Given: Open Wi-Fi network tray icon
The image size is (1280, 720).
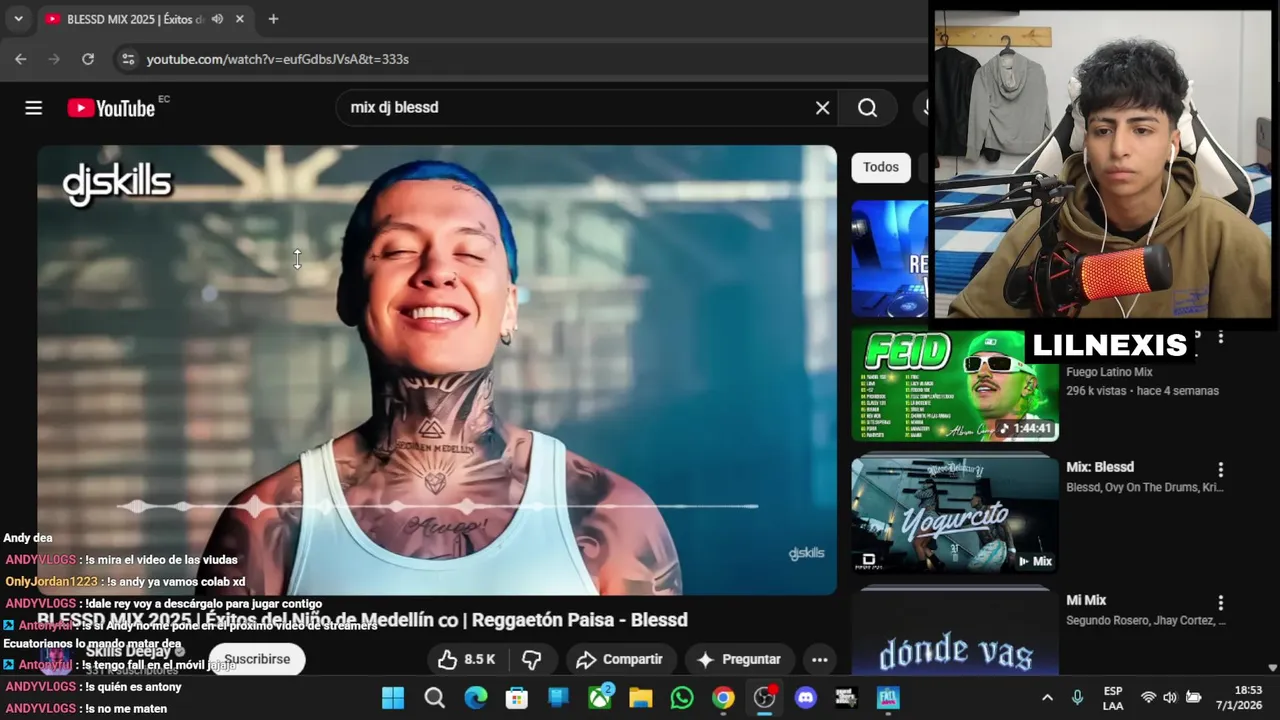Looking at the screenshot, I should coord(1148,698).
